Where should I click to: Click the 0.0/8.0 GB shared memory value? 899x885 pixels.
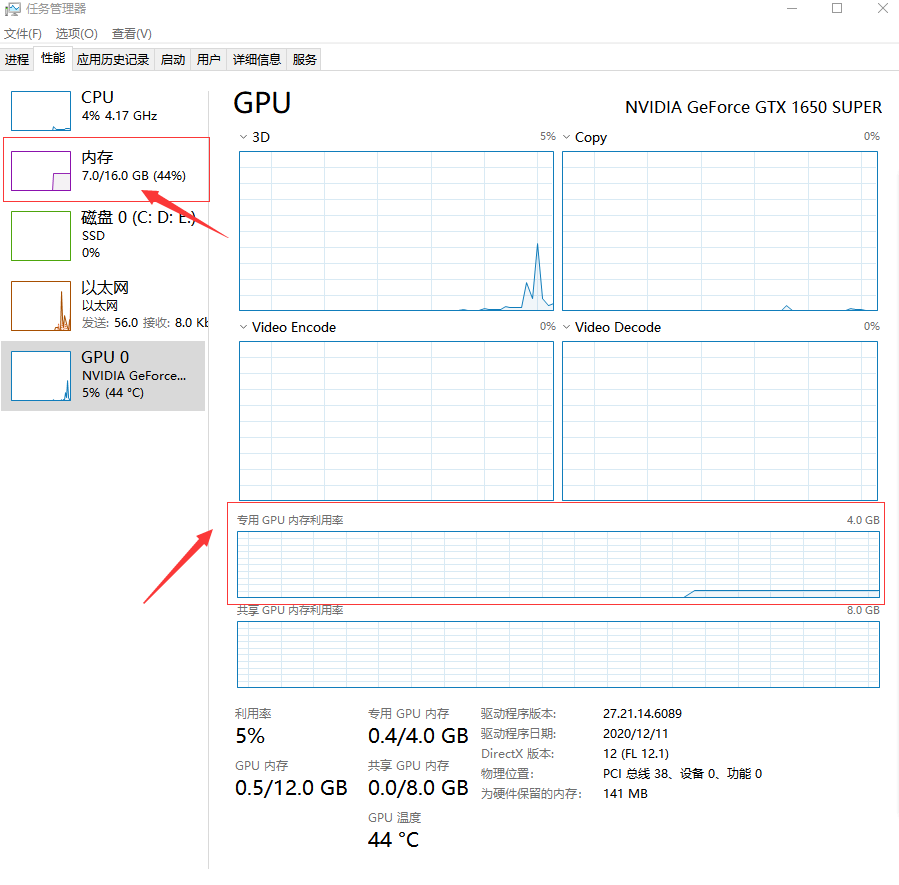coord(418,788)
